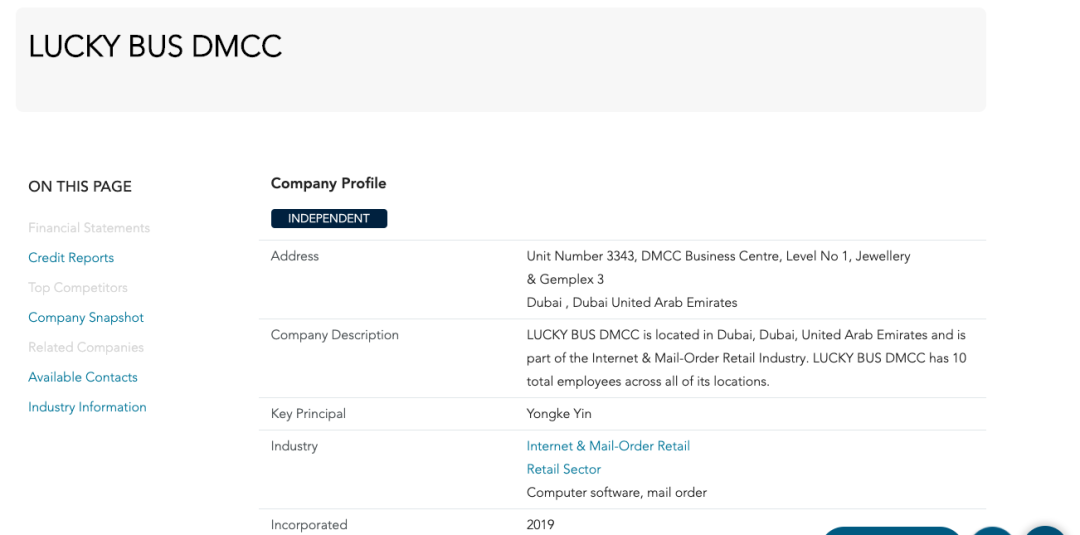Click the middle round floating blue icon
The height and width of the screenshot is (535, 1080).
pyautogui.click(x=993, y=530)
